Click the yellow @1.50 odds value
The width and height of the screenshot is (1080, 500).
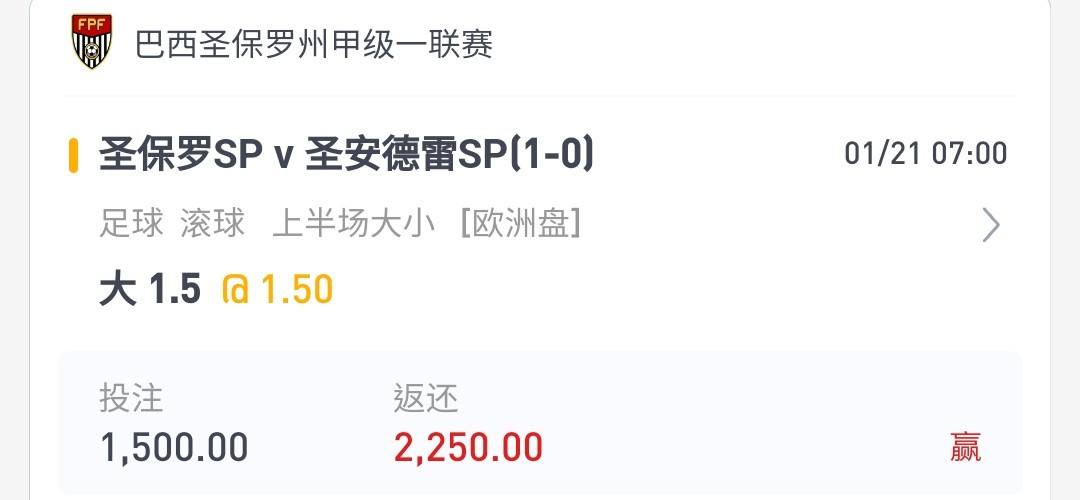coord(277,289)
